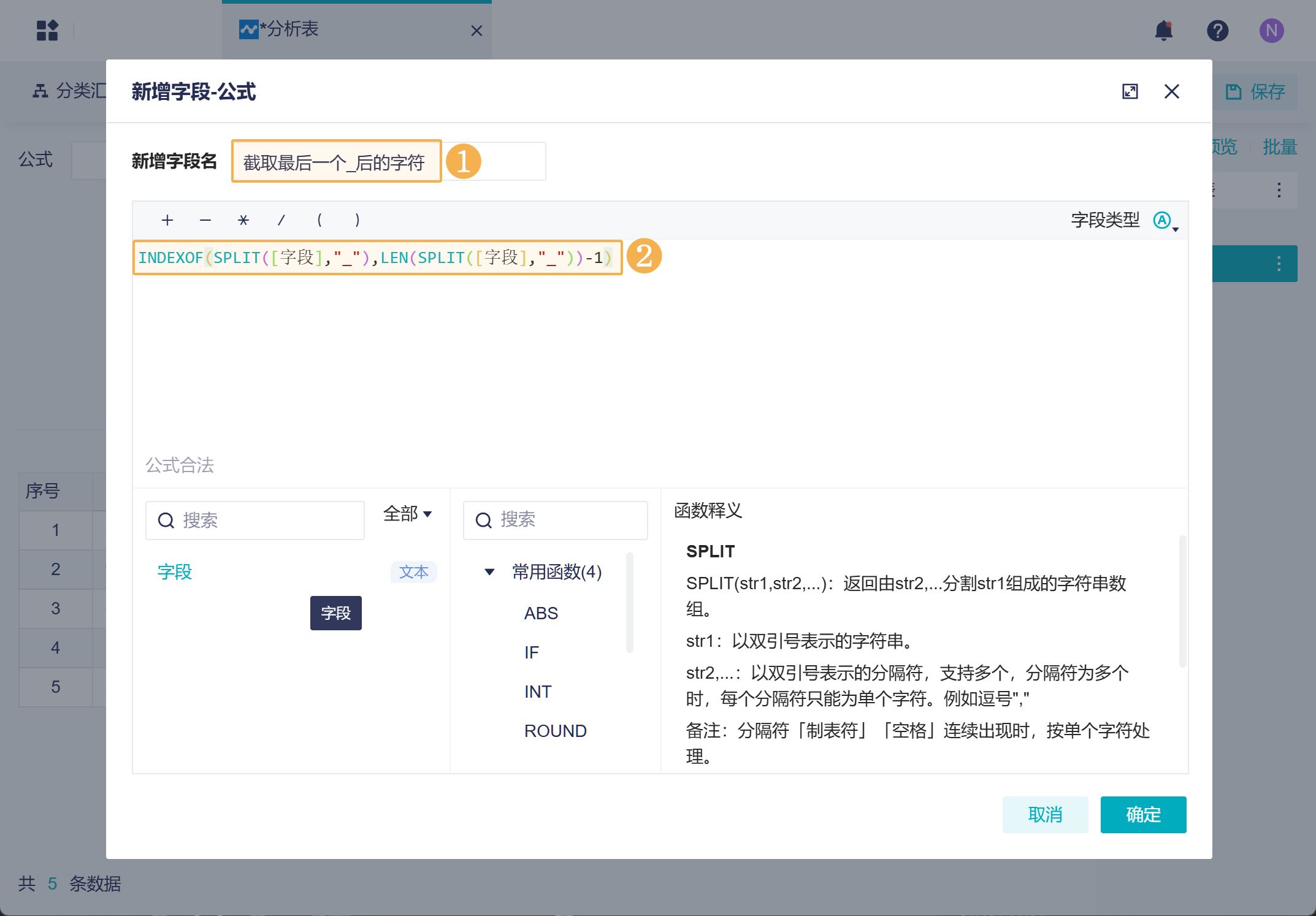Select the ABS function
This screenshot has height=916, width=1316.
541,613
